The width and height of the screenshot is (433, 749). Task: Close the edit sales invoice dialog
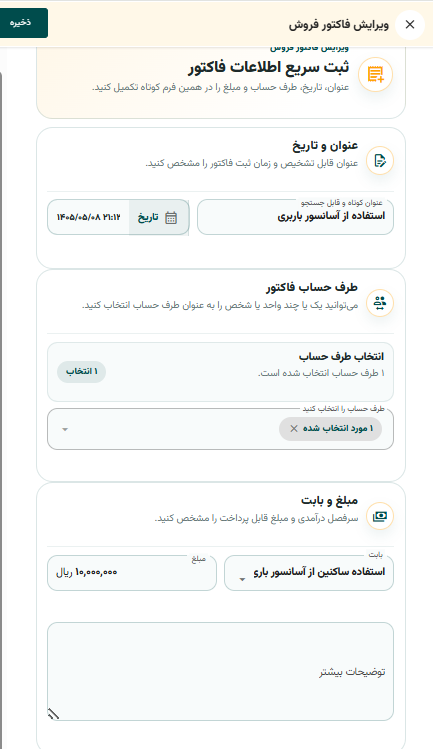tap(410, 24)
